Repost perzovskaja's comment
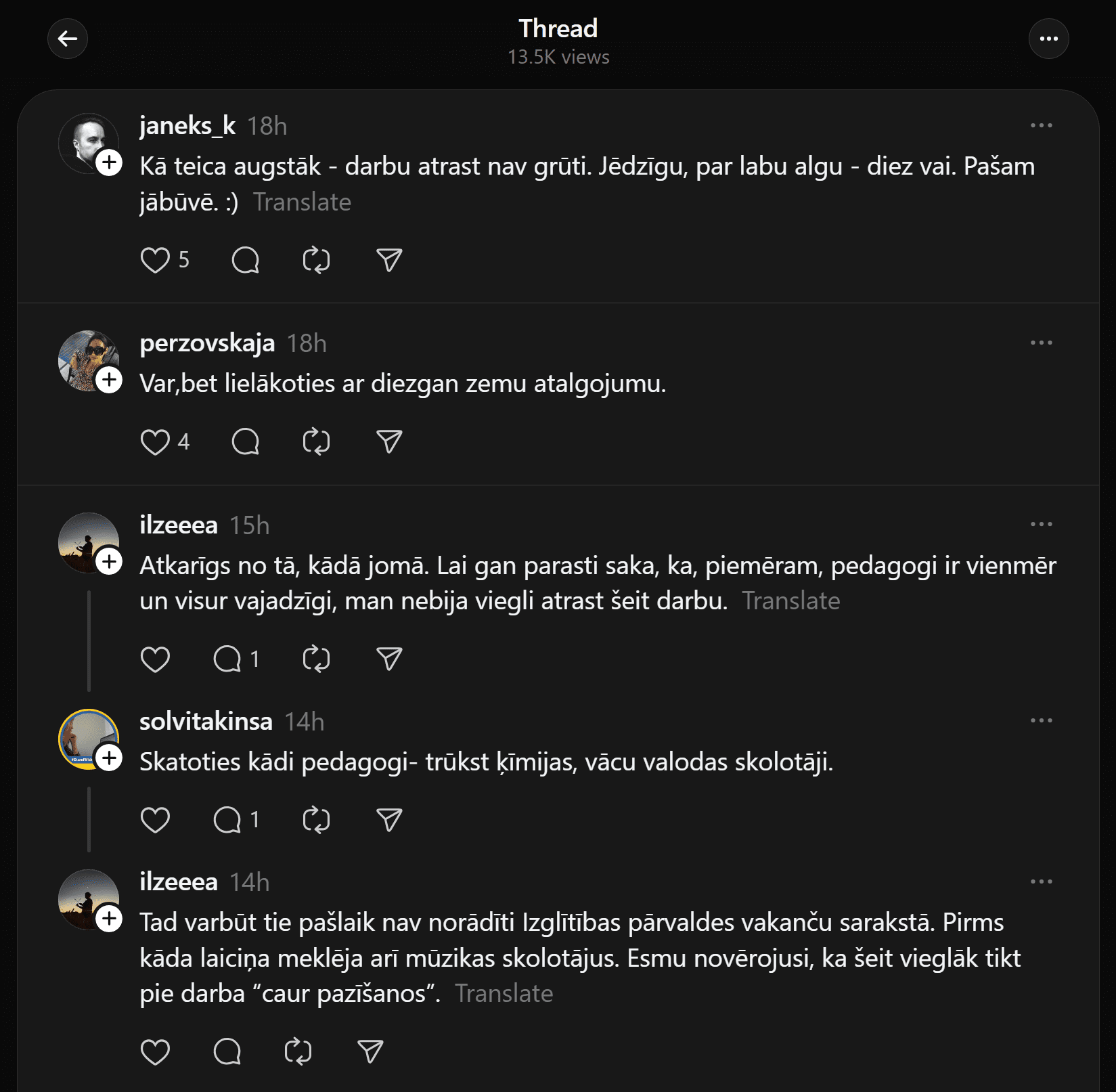 pos(316,442)
